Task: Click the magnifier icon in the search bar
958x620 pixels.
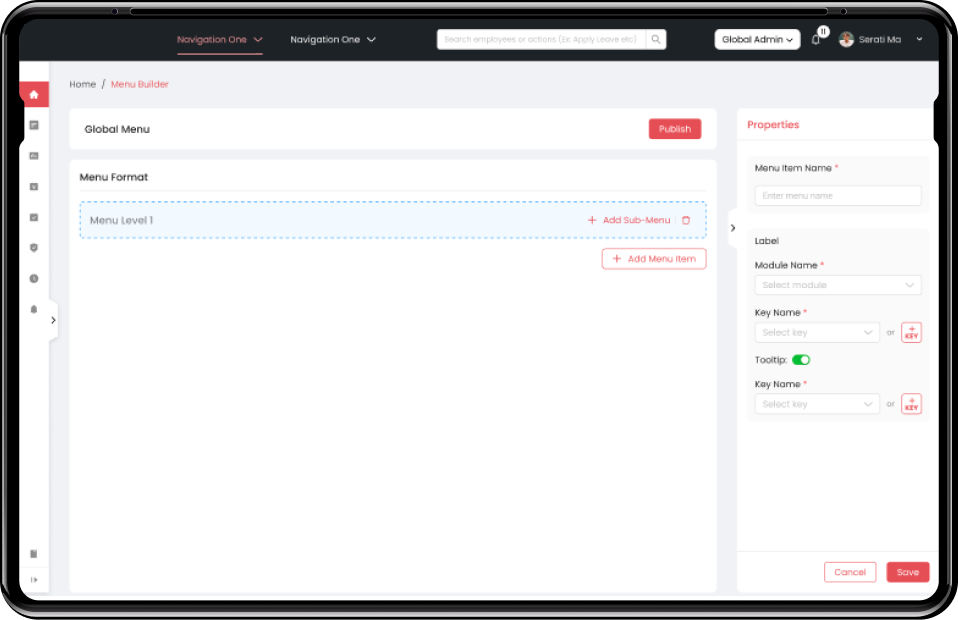Action: tap(656, 39)
